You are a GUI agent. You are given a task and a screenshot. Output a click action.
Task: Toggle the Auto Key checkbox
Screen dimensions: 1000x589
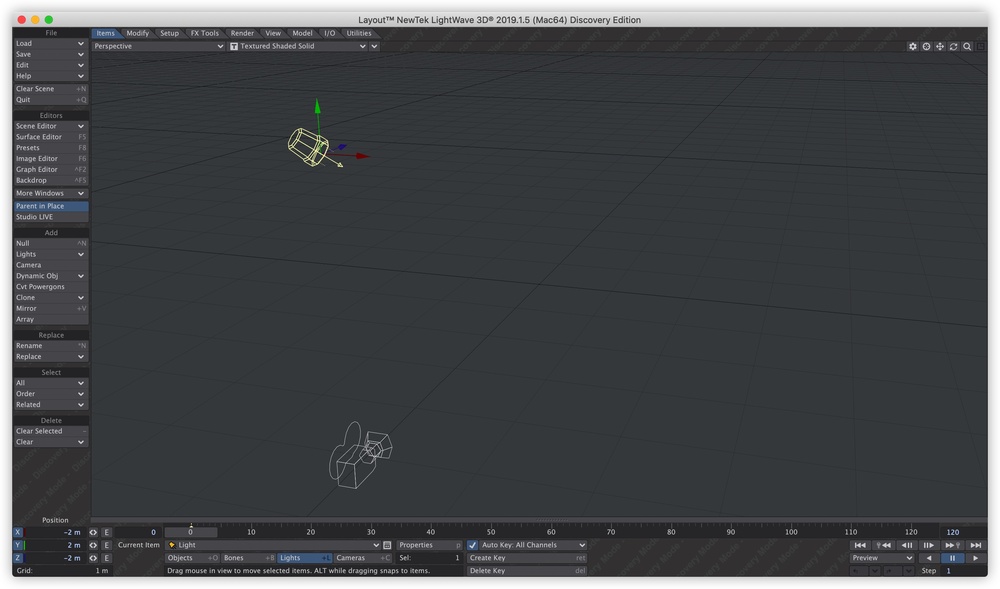click(473, 546)
